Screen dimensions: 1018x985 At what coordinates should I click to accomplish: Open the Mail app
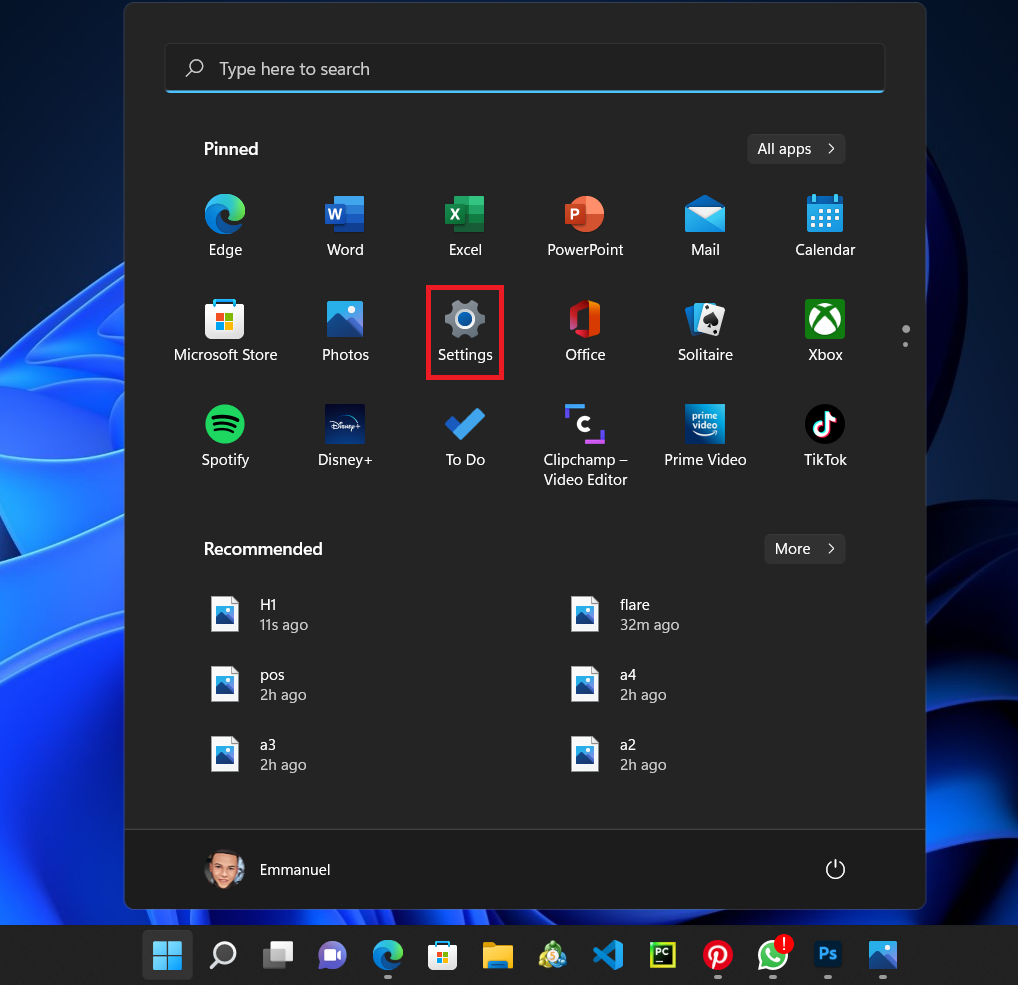[705, 225]
